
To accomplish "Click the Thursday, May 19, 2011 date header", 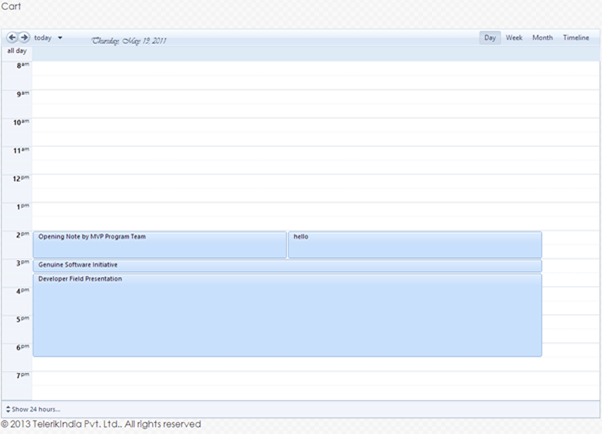I will (x=129, y=41).
